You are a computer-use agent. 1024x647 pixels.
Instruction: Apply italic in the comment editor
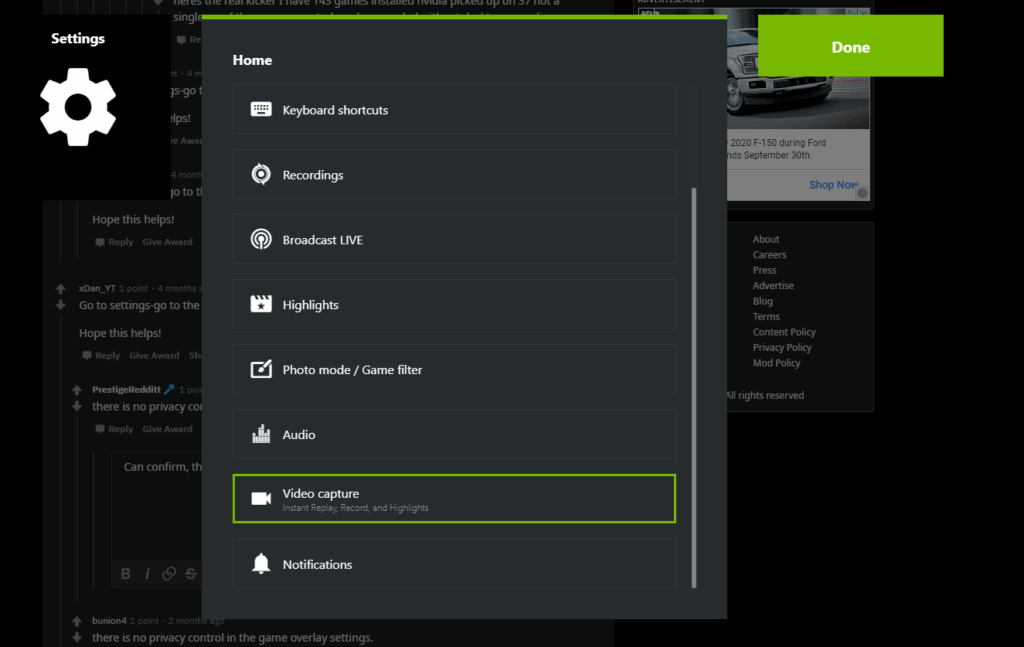click(x=146, y=573)
